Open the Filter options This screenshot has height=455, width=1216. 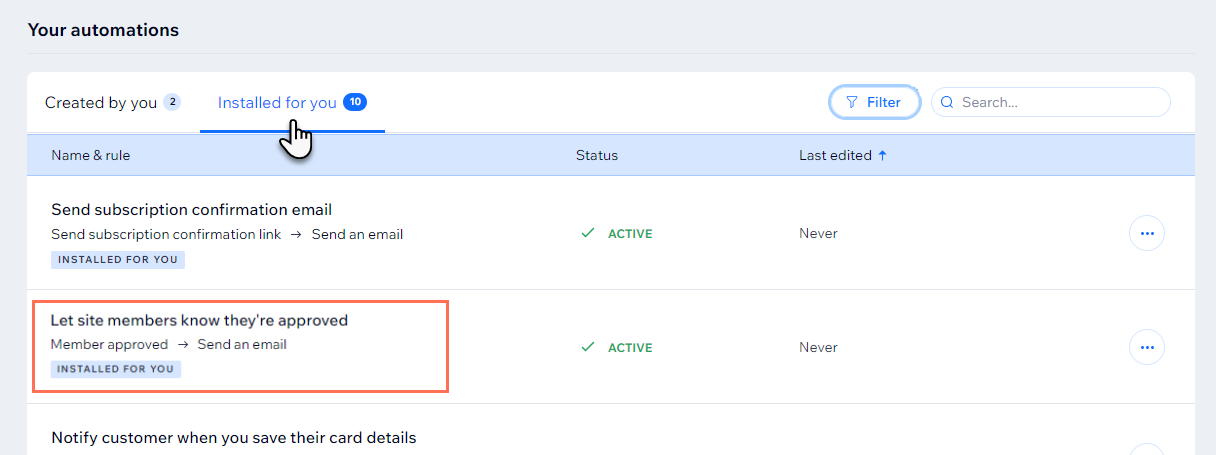pyautogui.click(x=874, y=102)
